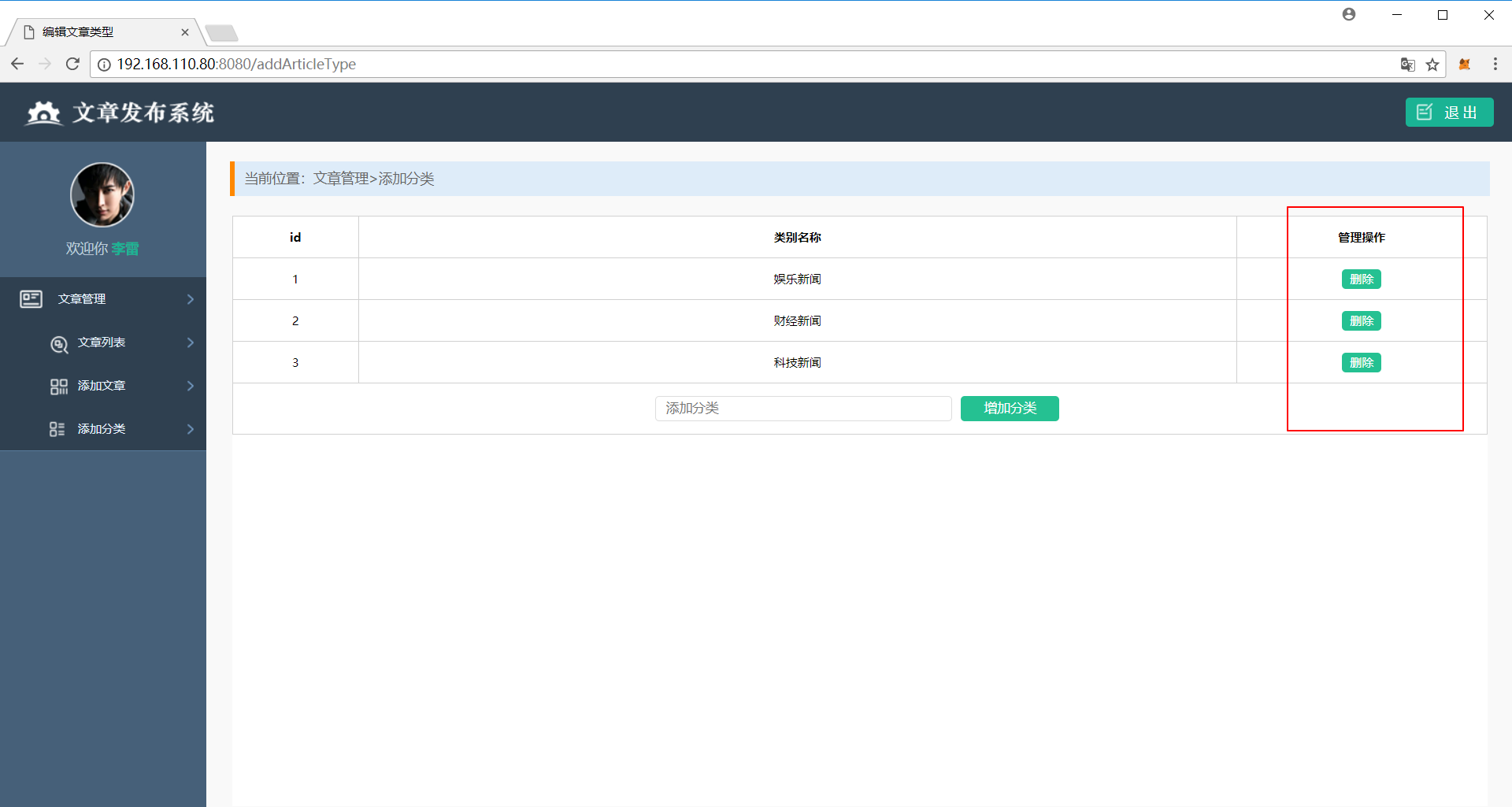
Task: Click the 添加文章 grid icon
Action: [x=59, y=387]
